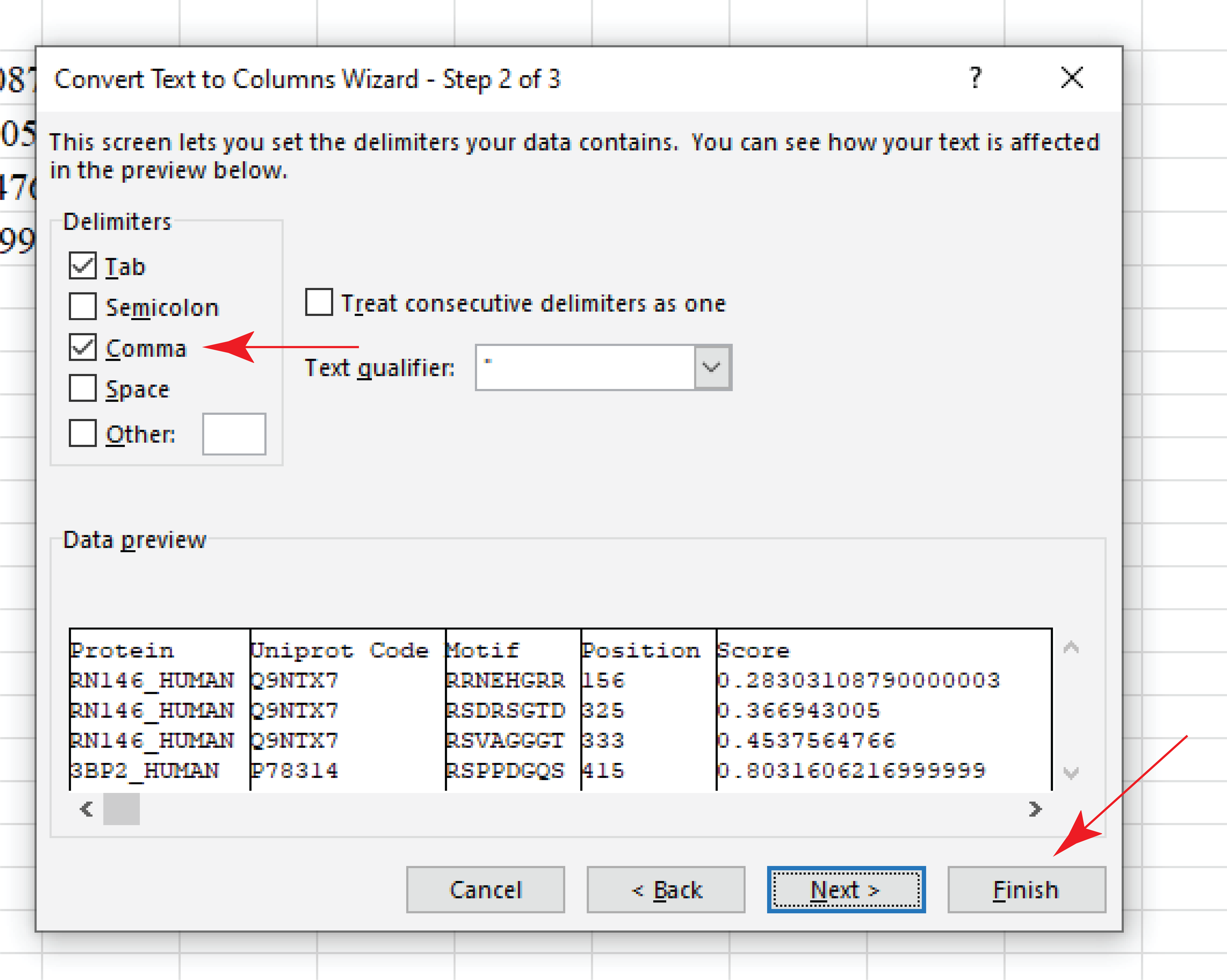The width and height of the screenshot is (1227, 980).
Task: Proceed with the Next button
Action: coord(846,889)
